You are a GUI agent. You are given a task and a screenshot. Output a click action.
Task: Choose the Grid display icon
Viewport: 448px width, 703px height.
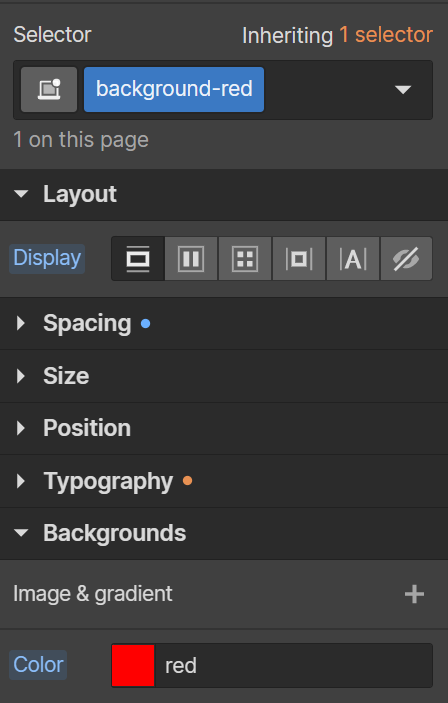245,259
